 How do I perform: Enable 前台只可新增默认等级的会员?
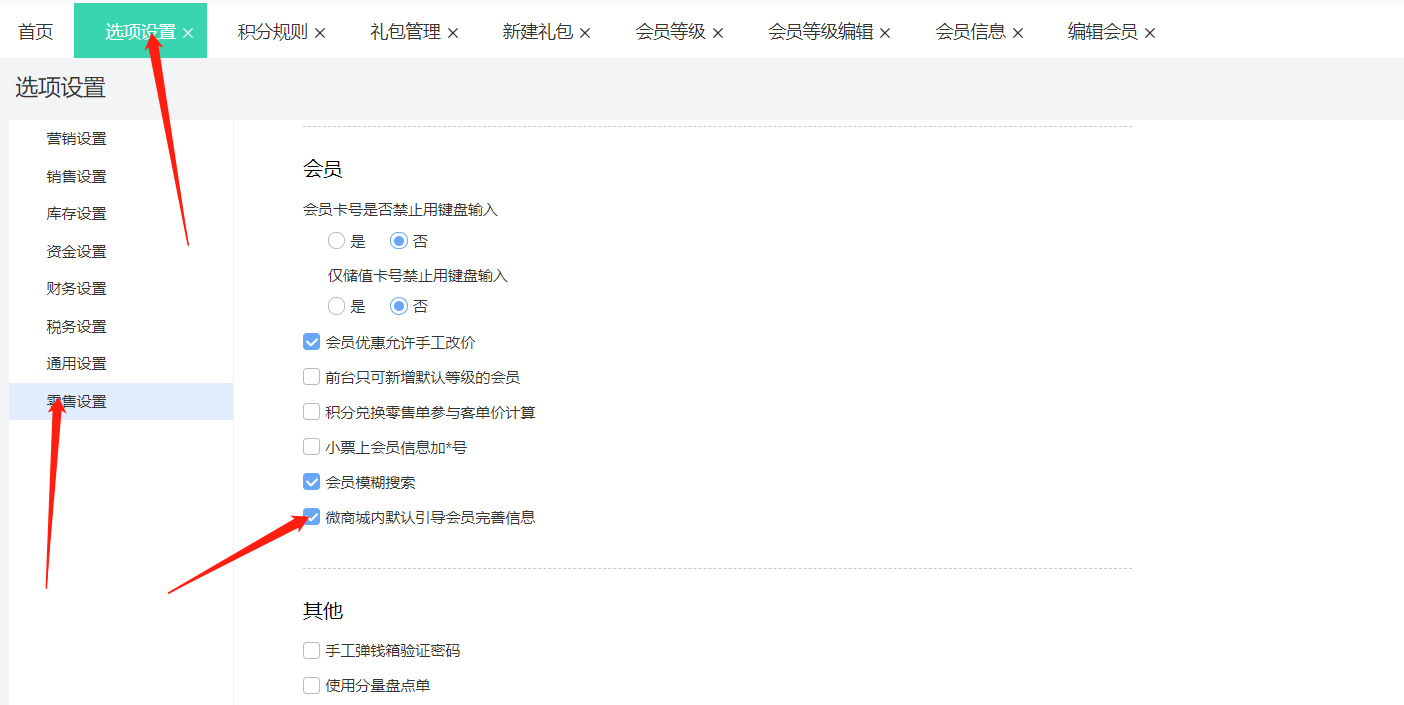click(x=311, y=376)
